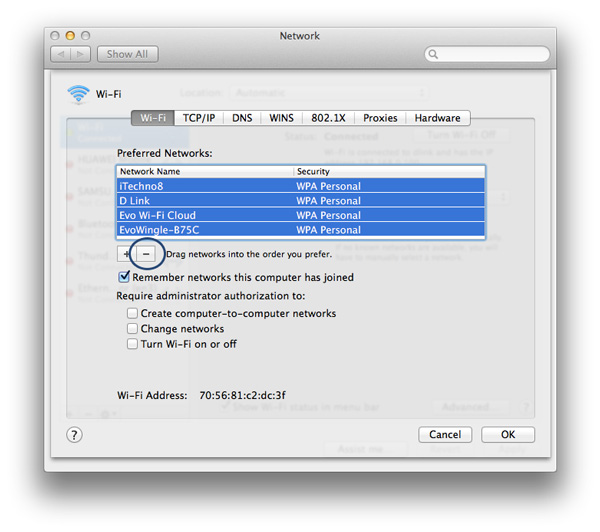Viewport: 600px width, 532px height.
Task: Click the Show All button
Action: point(127,54)
